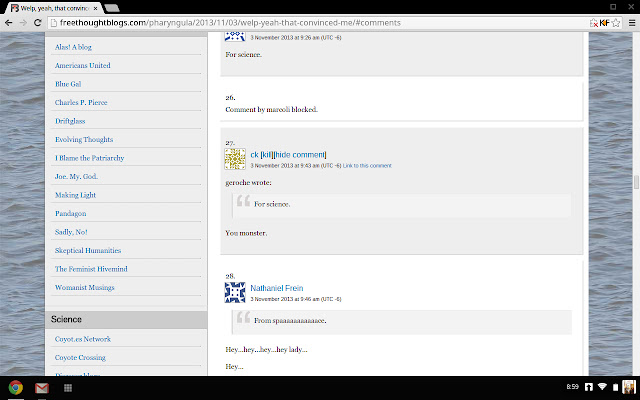This screenshot has width=640, height=400.
Task: Open Chrome from the shelf
Action: click(16, 387)
